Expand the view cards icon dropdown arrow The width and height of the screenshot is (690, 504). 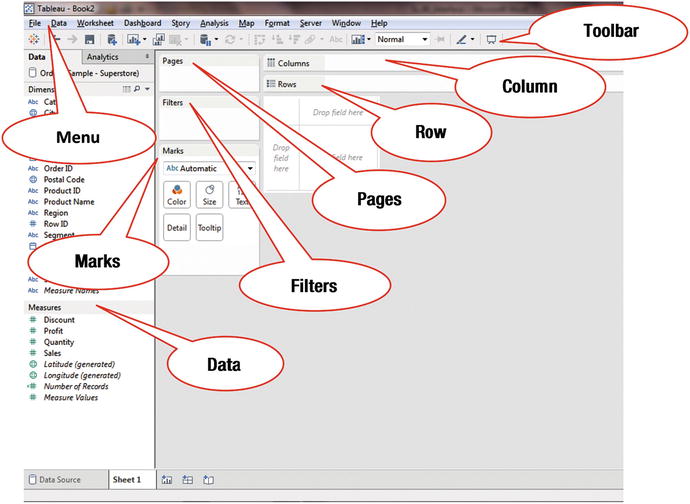click(x=369, y=40)
